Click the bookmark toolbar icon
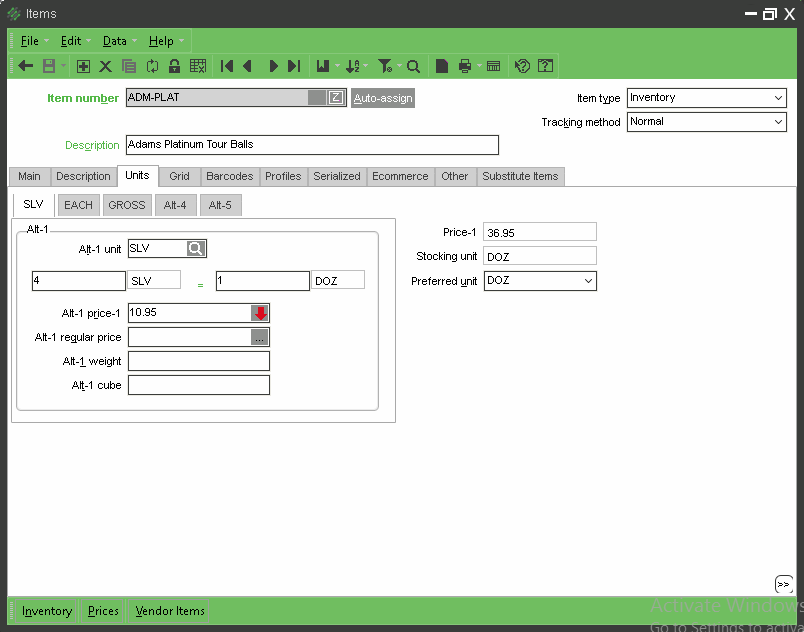This screenshot has width=804, height=632. tap(323, 66)
